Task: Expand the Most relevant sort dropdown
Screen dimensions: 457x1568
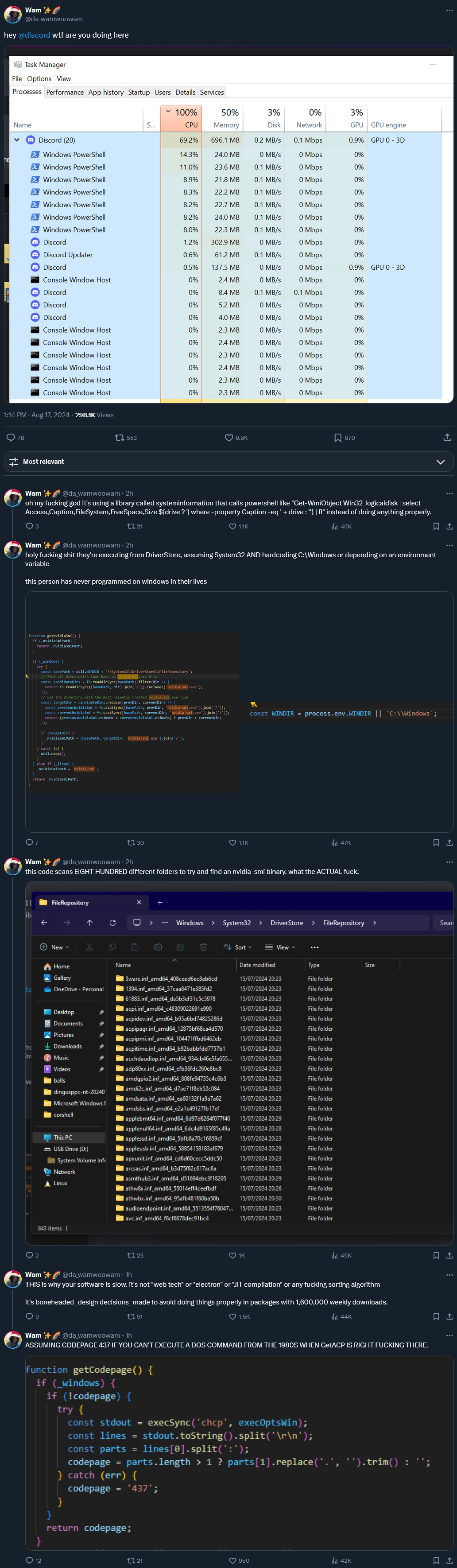Action: tap(229, 462)
